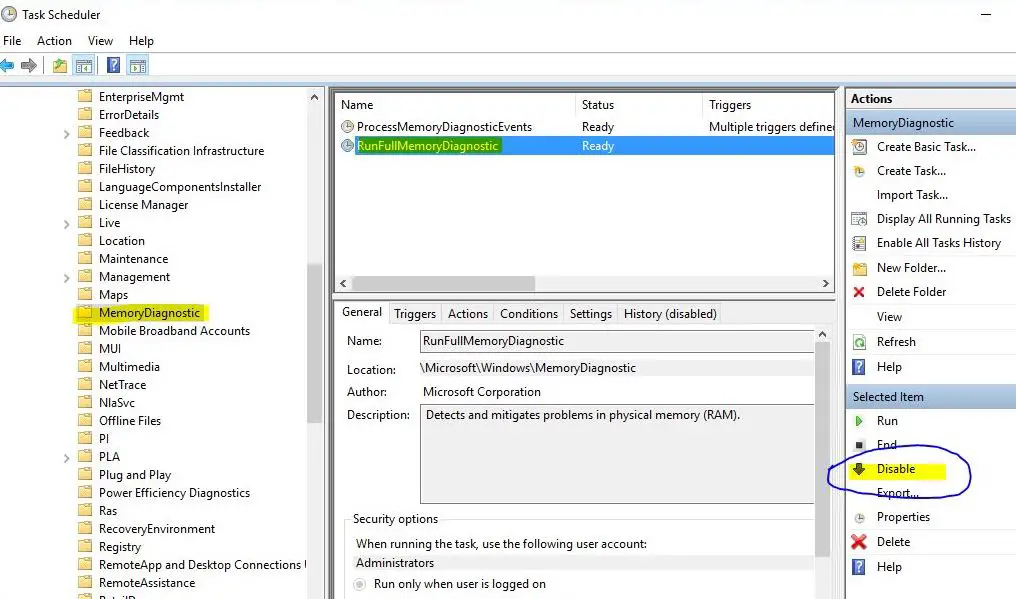This screenshot has height=599, width=1016.
Task: Click the Disable action link
Action: [x=896, y=469]
